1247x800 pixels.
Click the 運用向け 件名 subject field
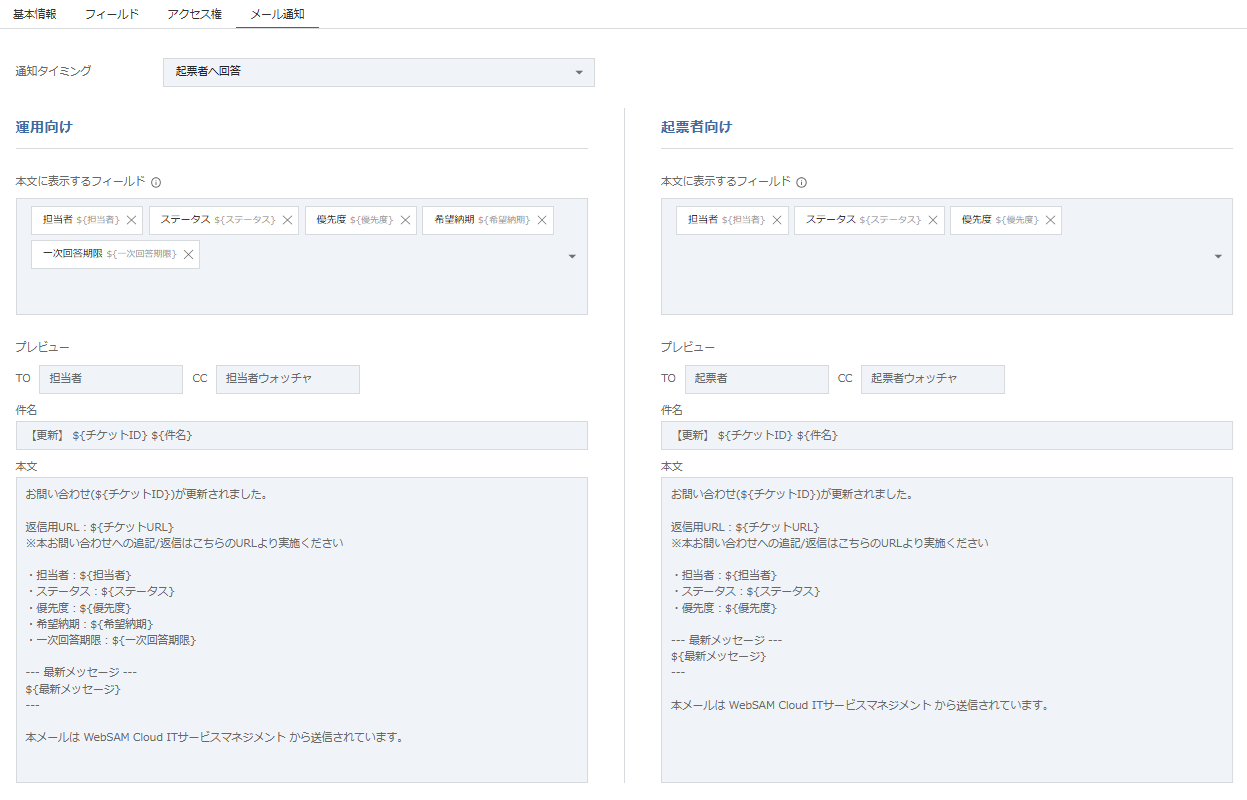tap(301, 435)
